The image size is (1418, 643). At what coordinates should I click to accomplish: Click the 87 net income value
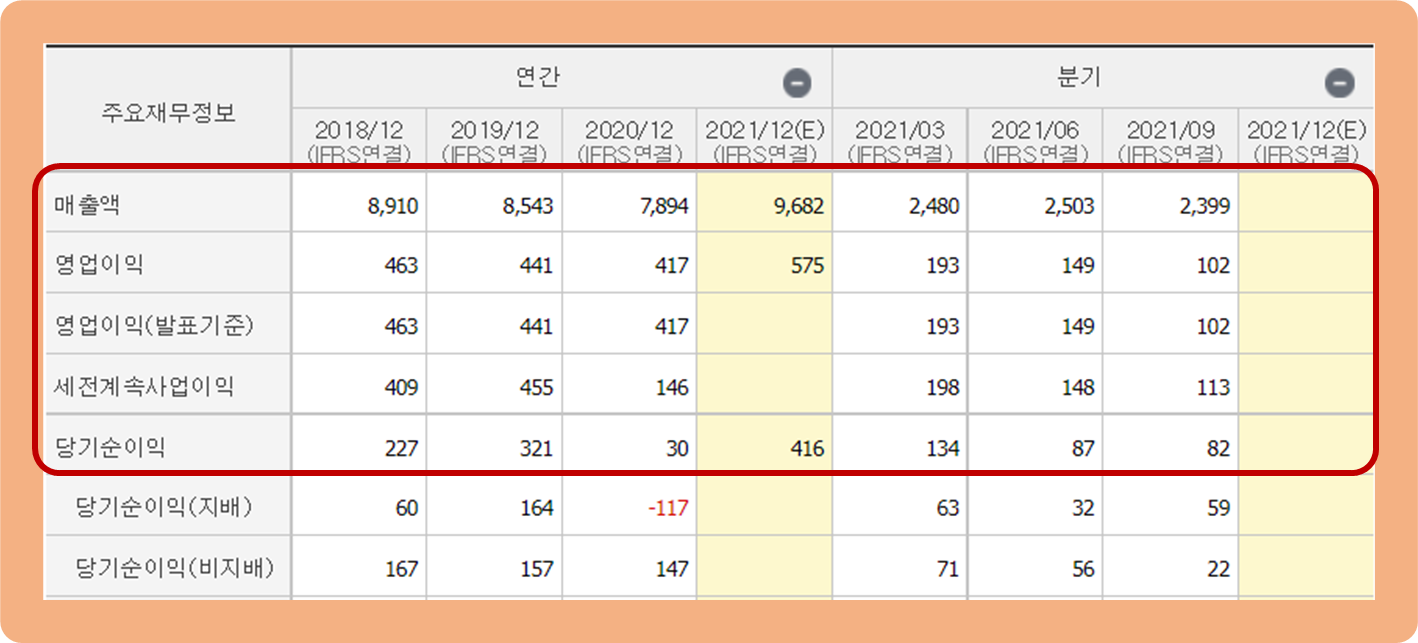pyautogui.click(x=1082, y=448)
